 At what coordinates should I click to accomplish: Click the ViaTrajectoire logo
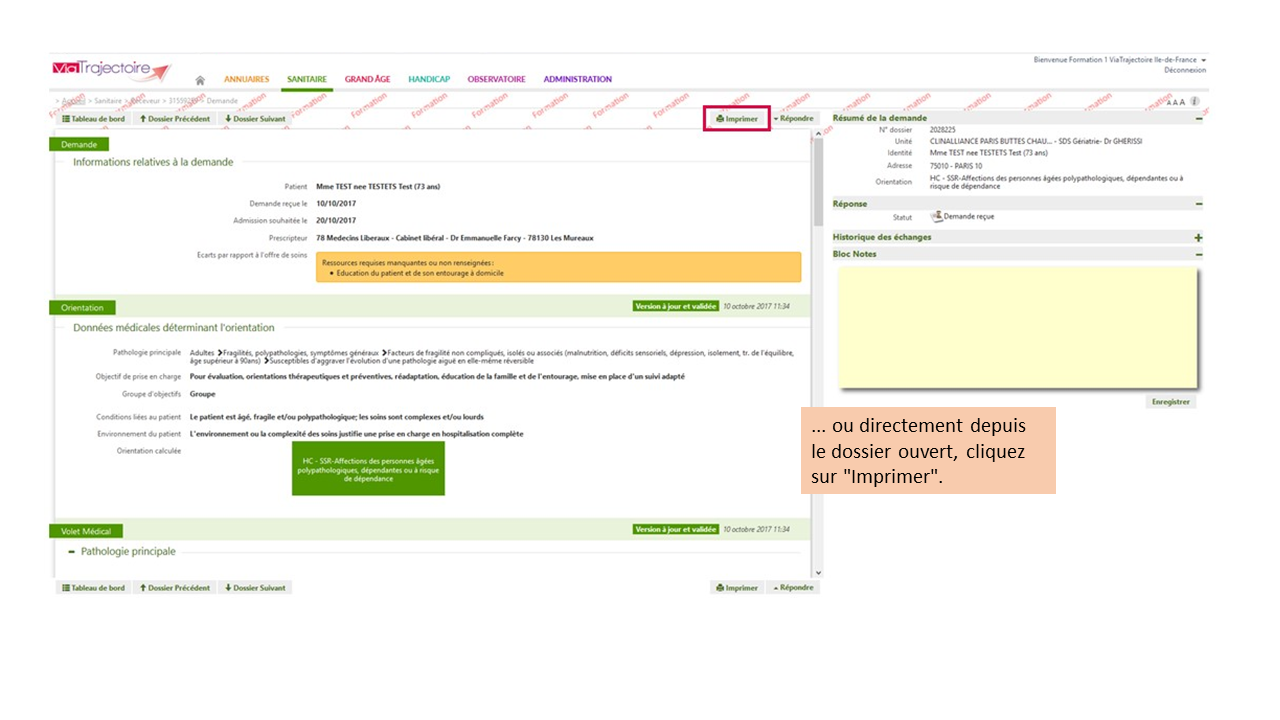tap(111, 71)
